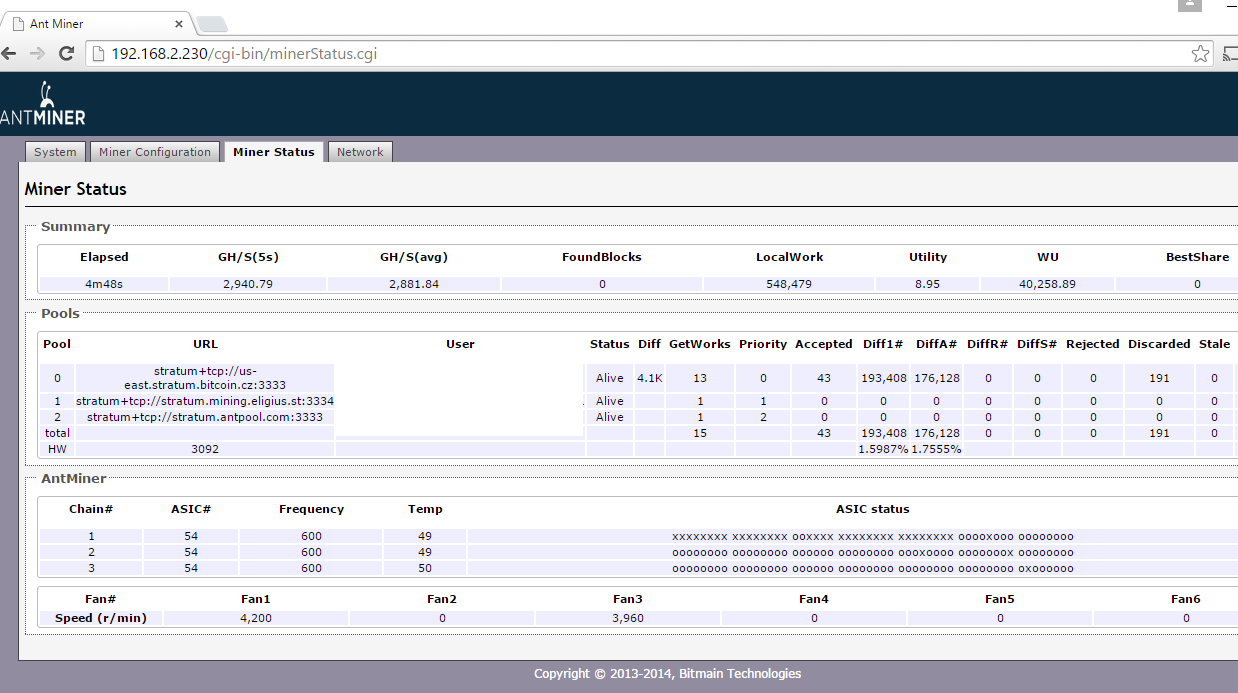The image size is (1238, 693).
Task: Click Fan1 speed value 4,200
Action: (x=256, y=618)
